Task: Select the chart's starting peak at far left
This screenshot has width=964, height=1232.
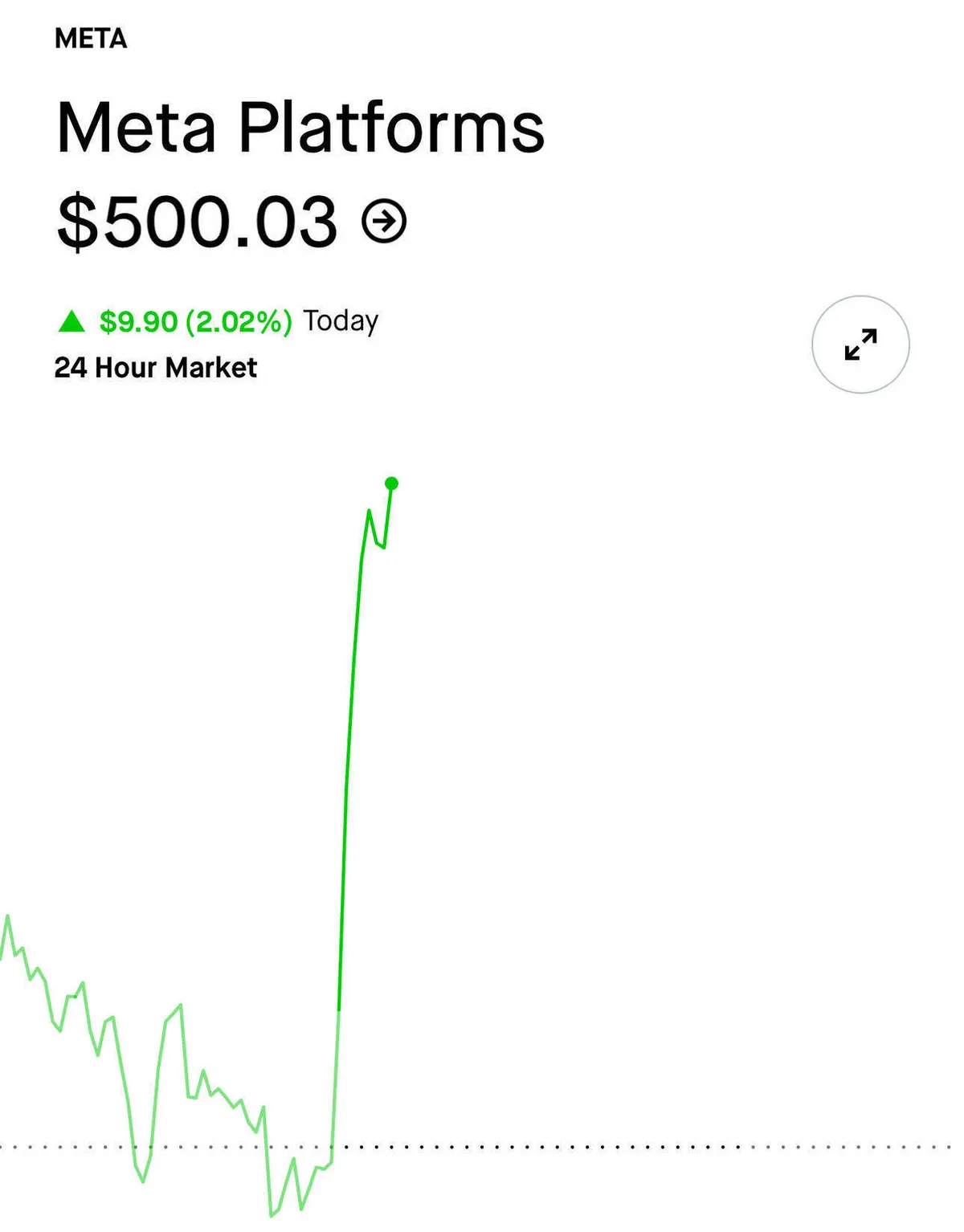Action: 8,916
